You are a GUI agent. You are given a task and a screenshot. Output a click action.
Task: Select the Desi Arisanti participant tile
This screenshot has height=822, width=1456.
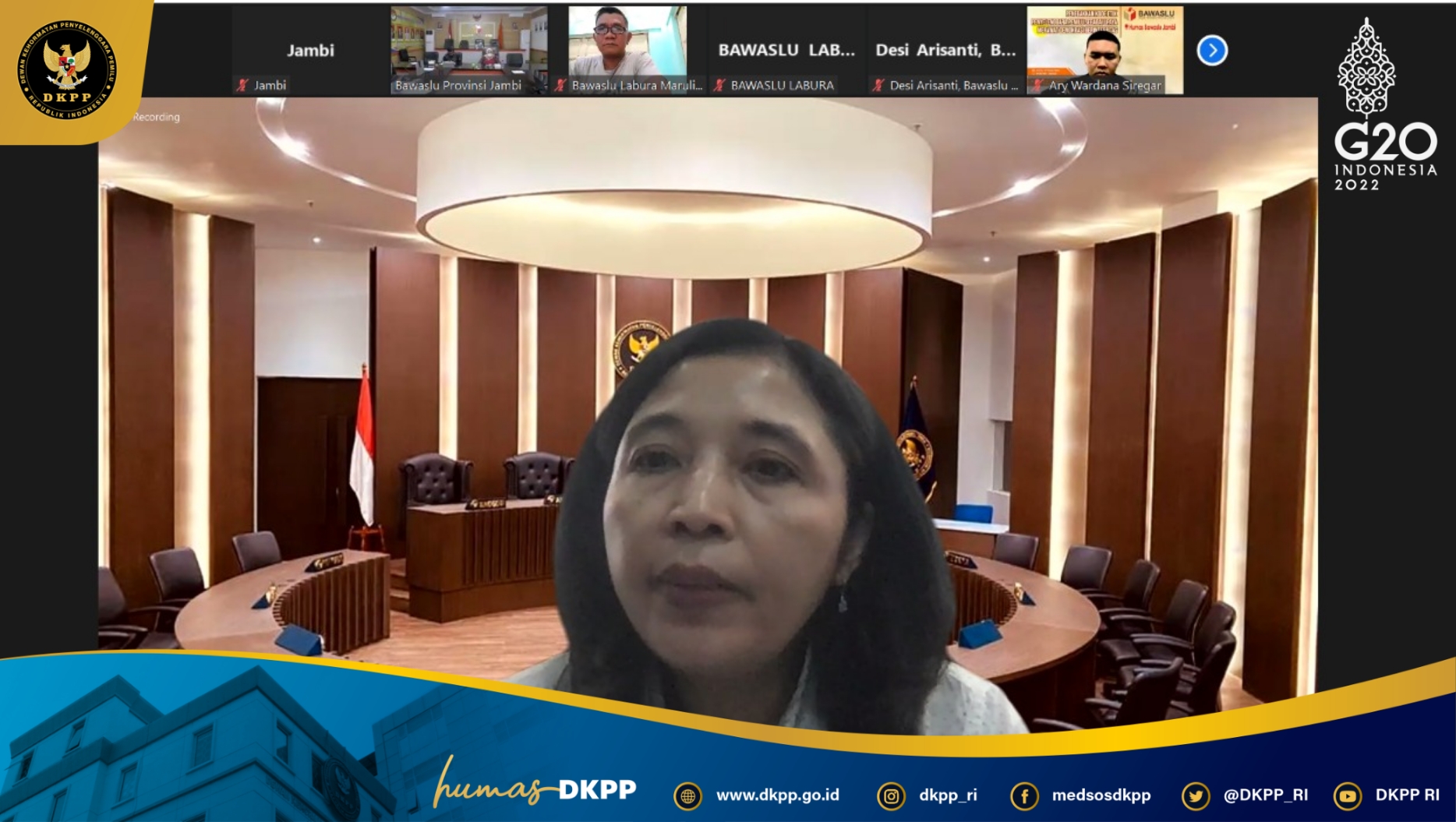945,51
